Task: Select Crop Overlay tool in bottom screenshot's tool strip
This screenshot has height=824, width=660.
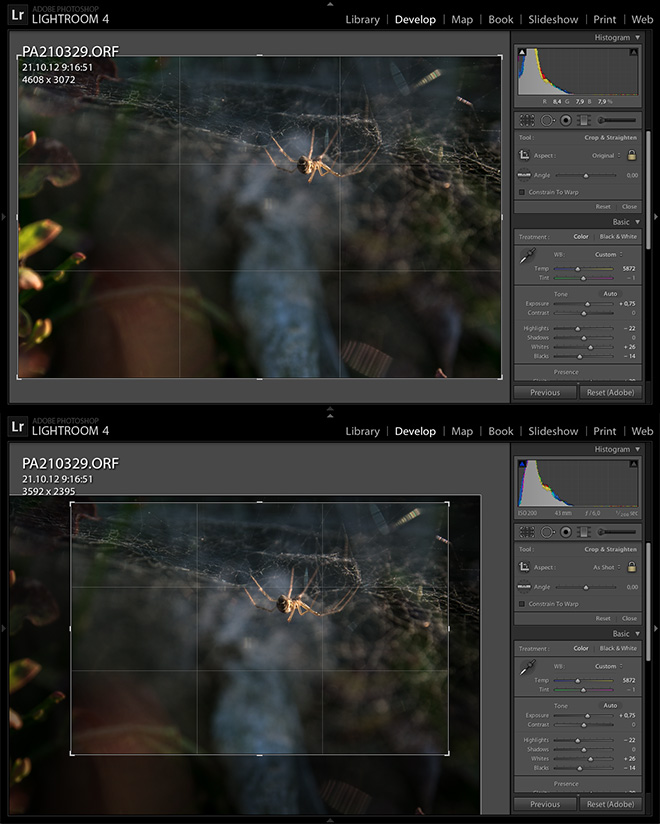Action: pyautogui.click(x=527, y=532)
